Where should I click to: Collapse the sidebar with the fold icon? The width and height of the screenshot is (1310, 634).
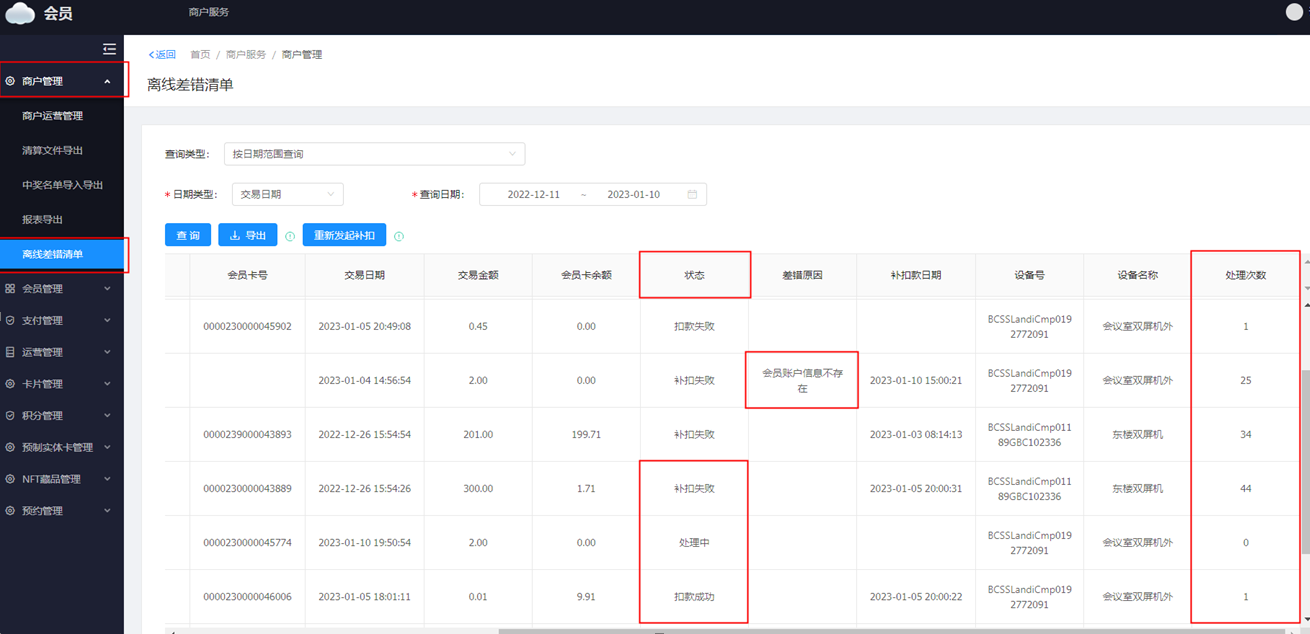point(110,49)
